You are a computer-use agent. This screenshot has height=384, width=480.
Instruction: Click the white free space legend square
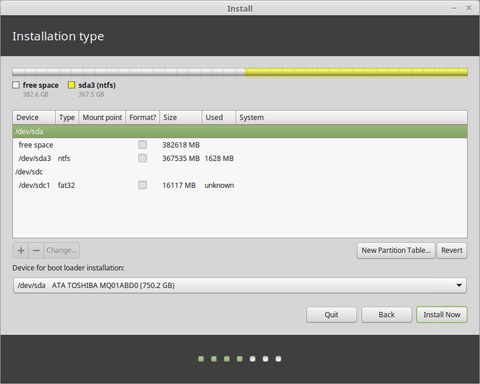(x=16, y=85)
